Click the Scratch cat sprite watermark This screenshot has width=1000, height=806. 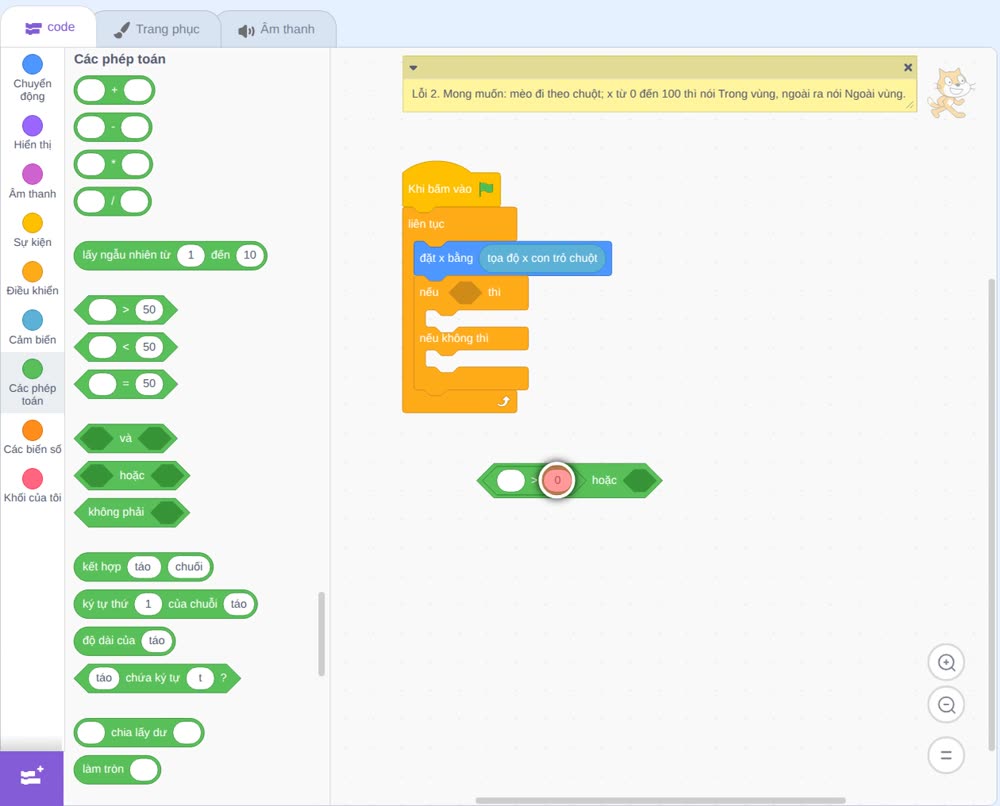(x=951, y=93)
